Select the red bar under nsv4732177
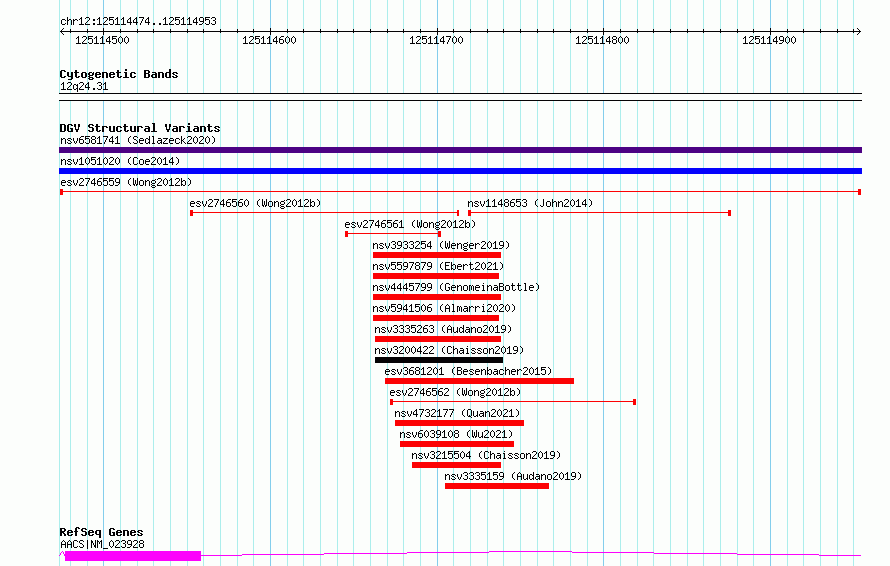 [x=459, y=423]
